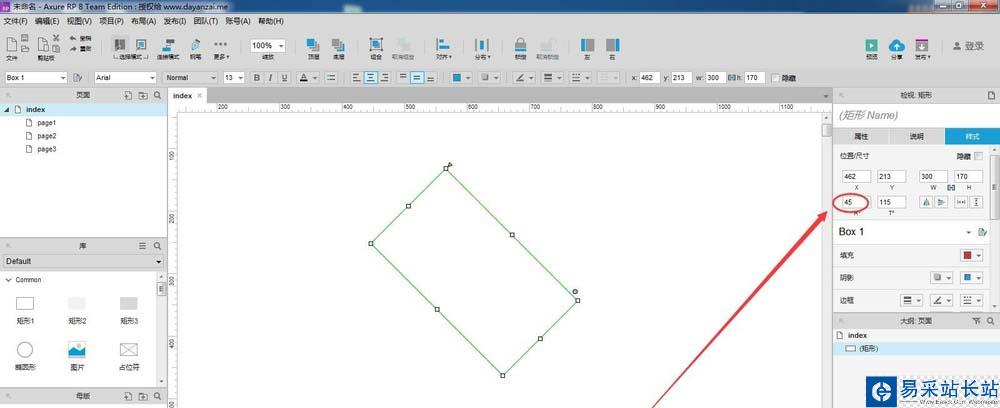Open the File menu
Image resolution: width=1000 pixels, height=408 pixels.
[15, 21]
